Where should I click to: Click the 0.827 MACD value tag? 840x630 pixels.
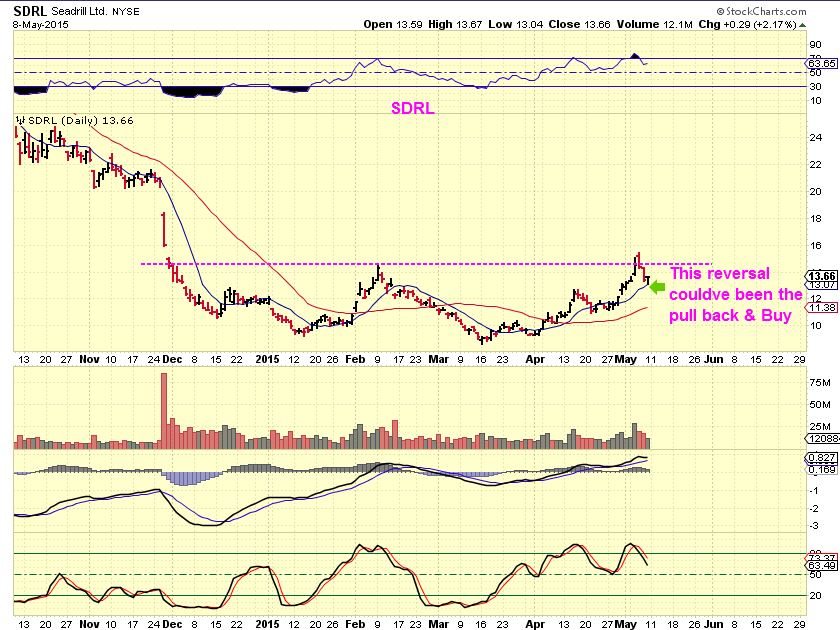(x=821, y=458)
